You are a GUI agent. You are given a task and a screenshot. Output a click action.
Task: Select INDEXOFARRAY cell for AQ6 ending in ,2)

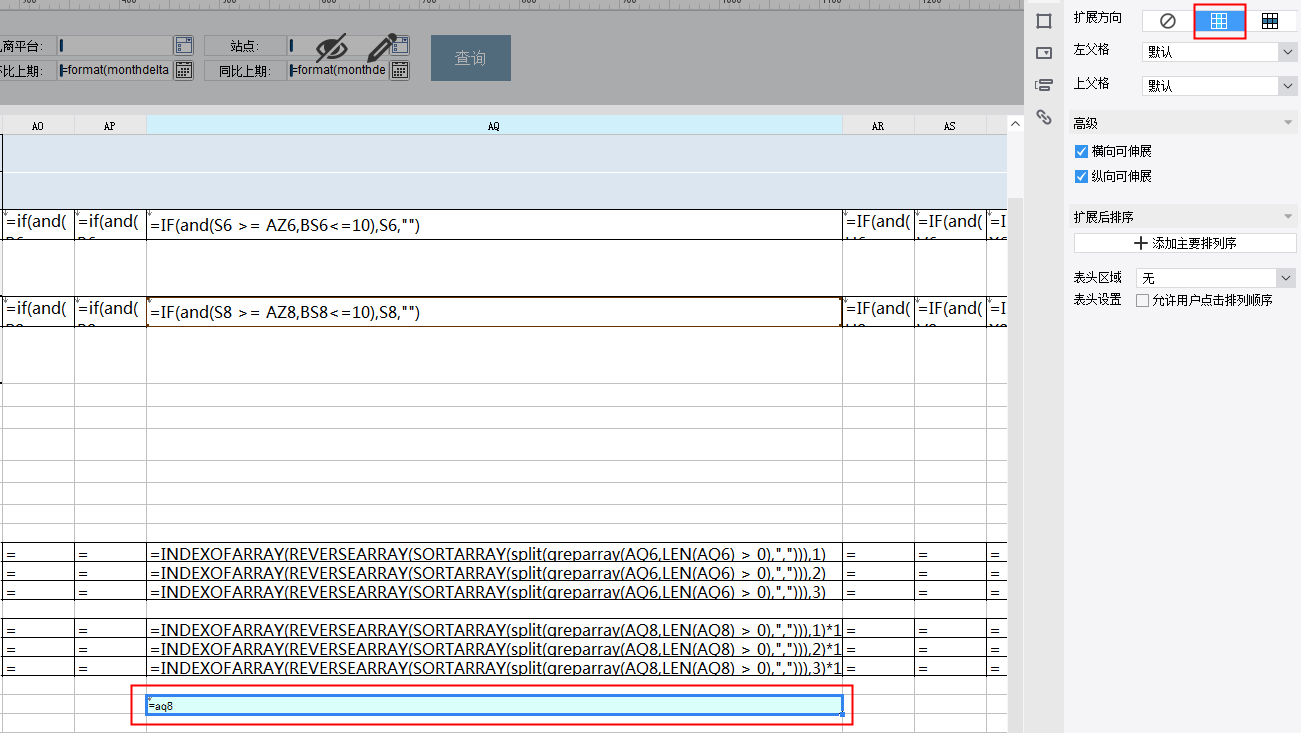coord(494,572)
